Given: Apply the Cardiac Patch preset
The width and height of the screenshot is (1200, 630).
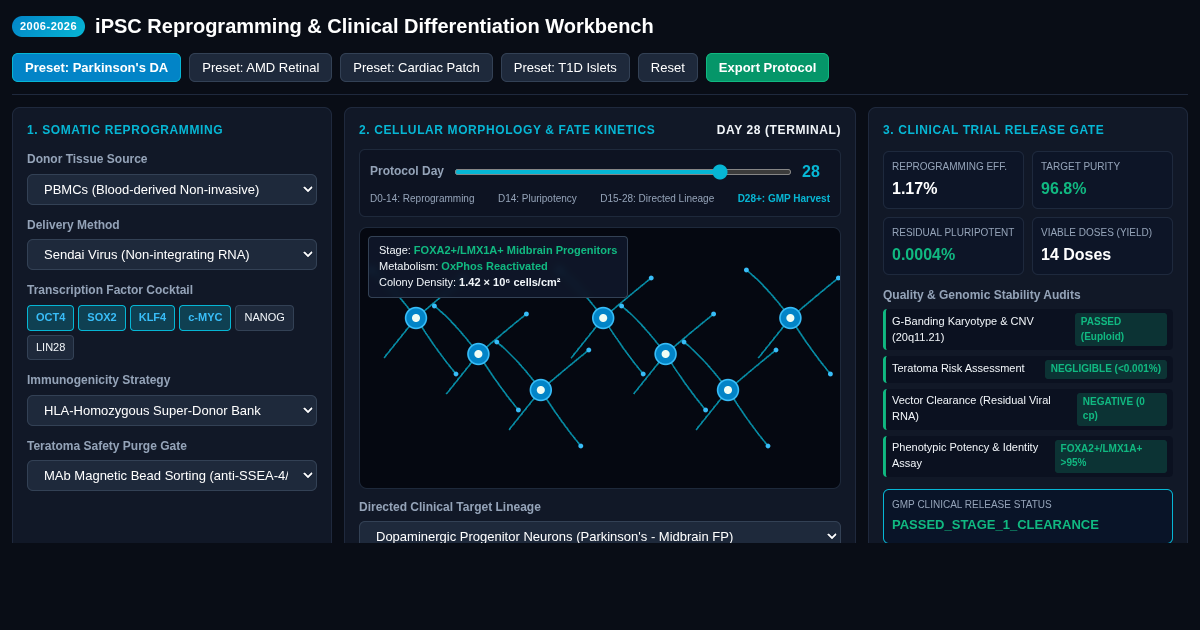Looking at the screenshot, I should (x=416, y=68).
